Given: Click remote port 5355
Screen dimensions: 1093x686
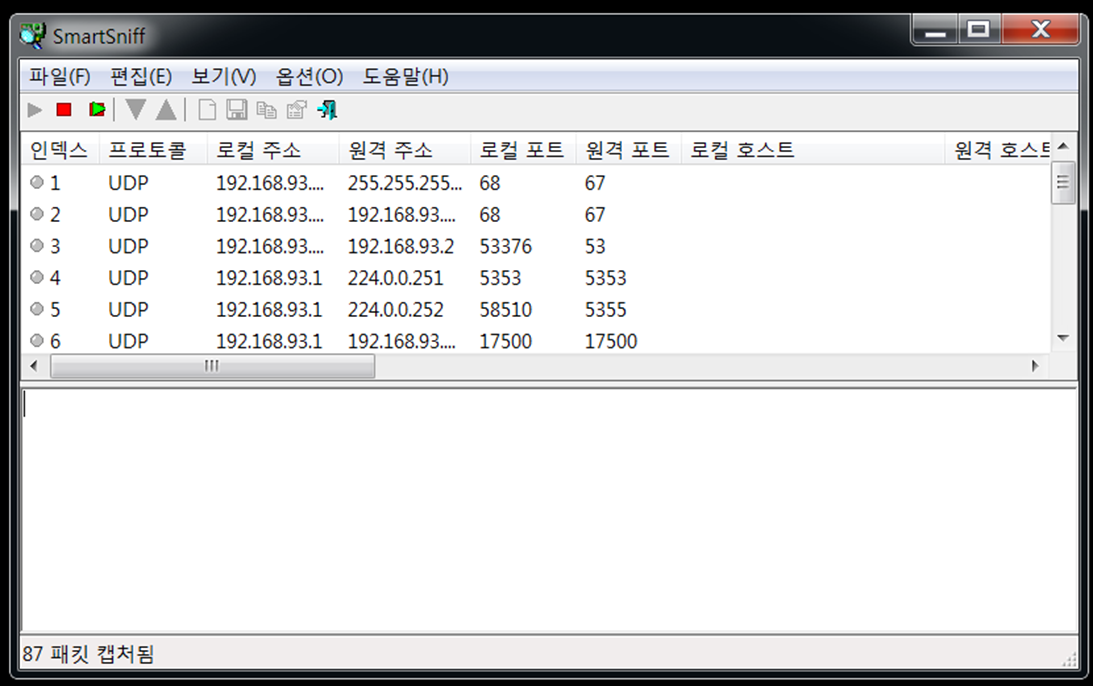Looking at the screenshot, I should (605, 310).
